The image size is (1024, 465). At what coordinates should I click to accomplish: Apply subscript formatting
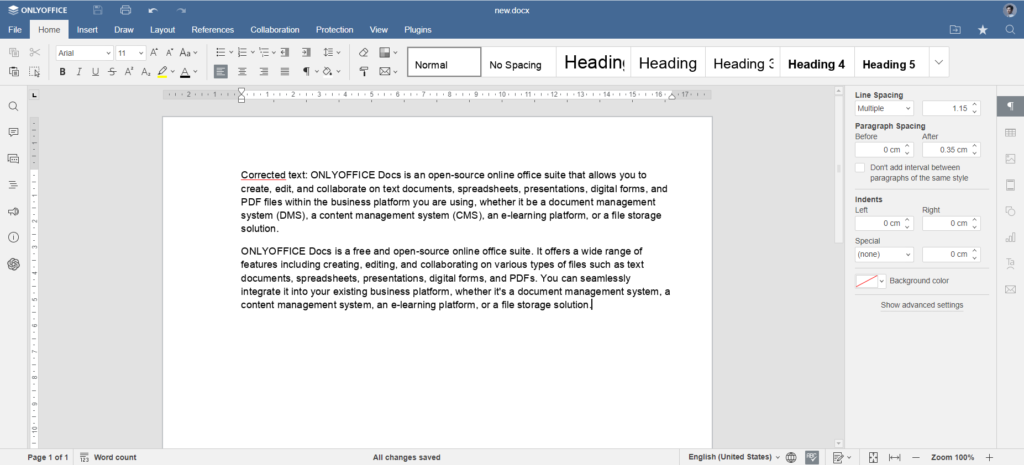[x=146, y=71]
